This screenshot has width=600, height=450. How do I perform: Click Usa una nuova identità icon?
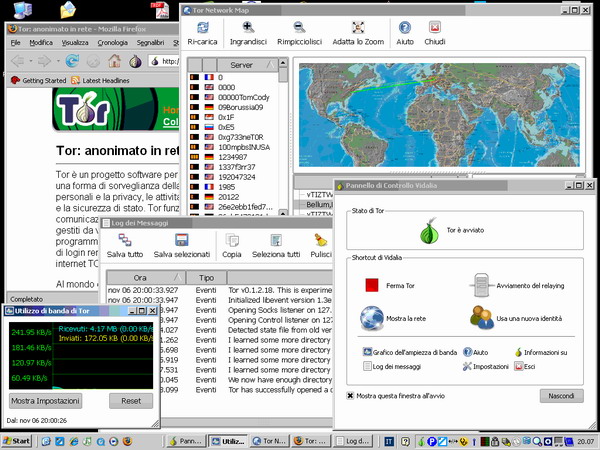pyautogui.click(x=482, y=317)
